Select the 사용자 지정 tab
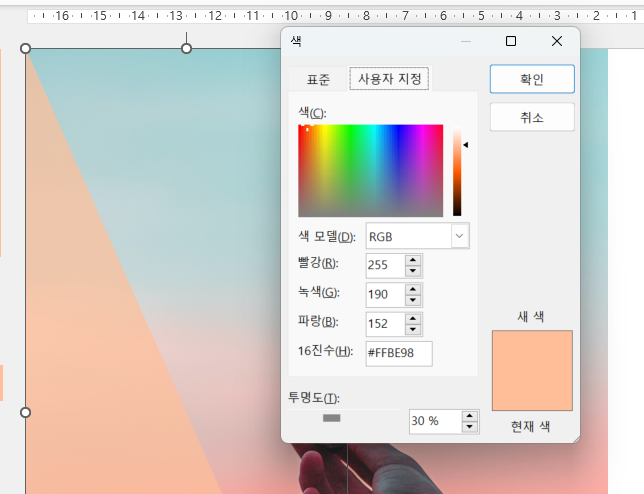The image size is (644, 494). pyautogui.click(x=389, y=78)
